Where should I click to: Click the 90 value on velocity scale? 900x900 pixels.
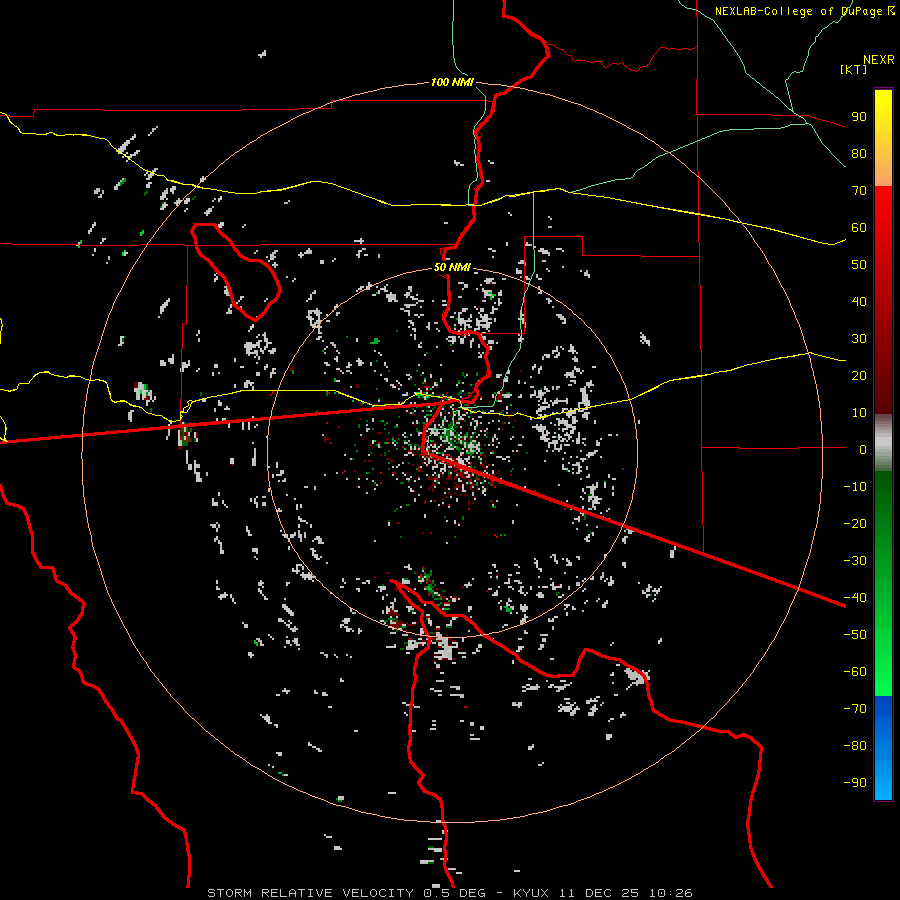(859, 117)
